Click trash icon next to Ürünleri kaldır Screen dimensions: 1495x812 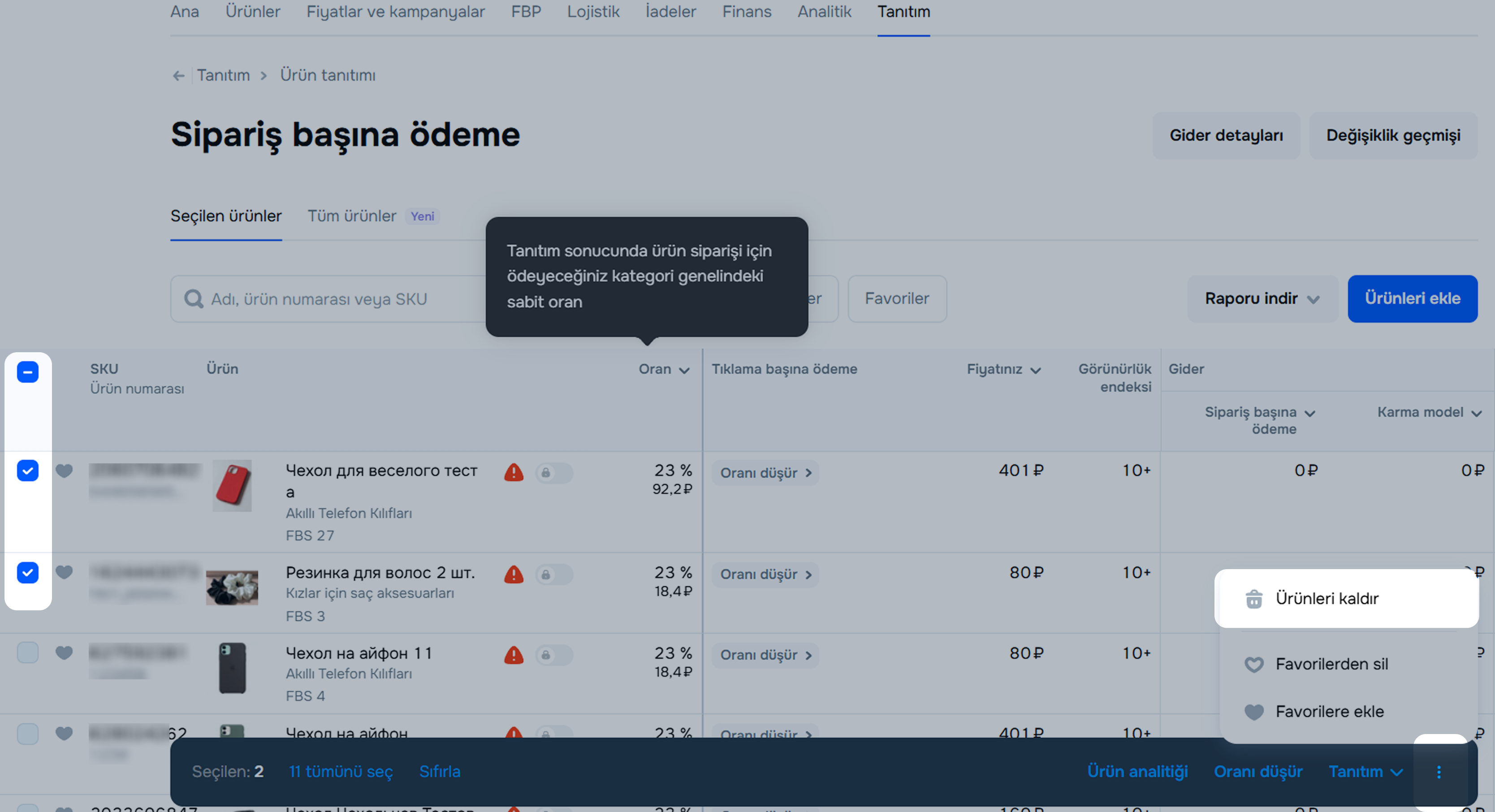coord(1253,598)
